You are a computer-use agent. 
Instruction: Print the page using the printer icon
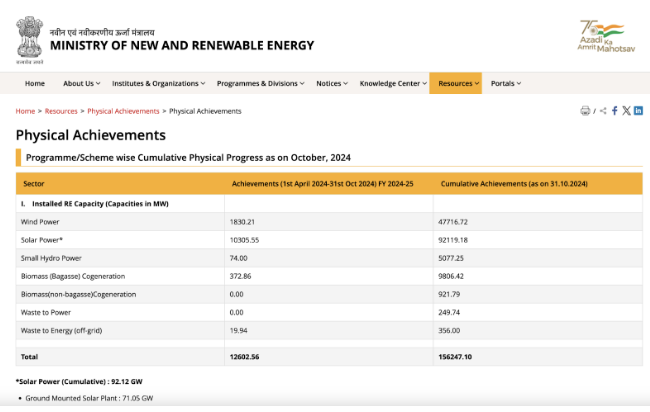pyautogui.click(x=585, y=111)
